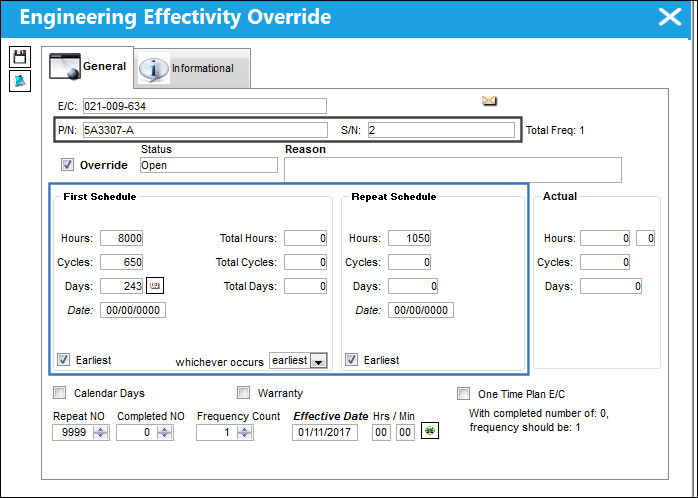698x498 pixels.
Task: Click the Actual Hours main field
Action: coord(605,238)
